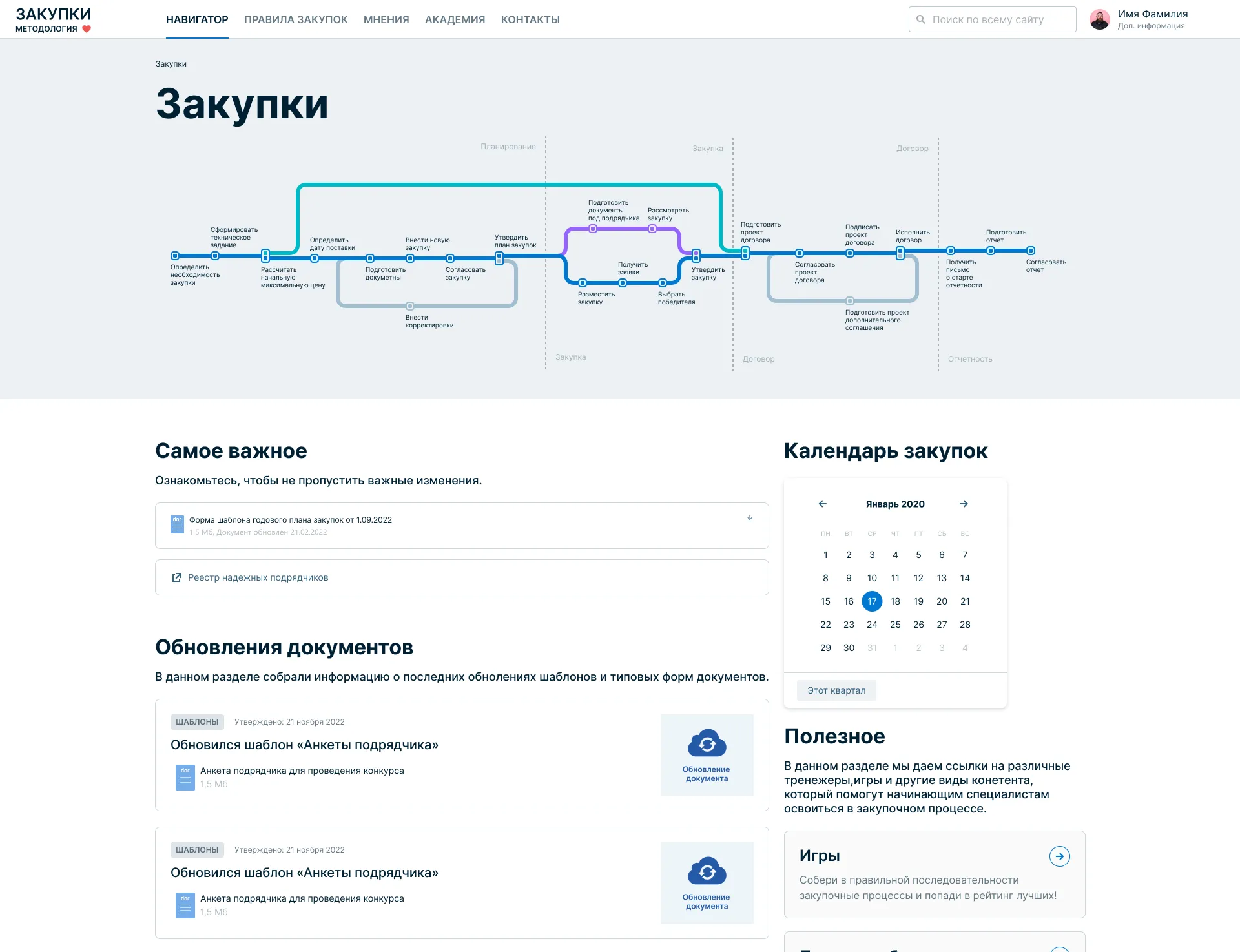Image resolution: width=1240 pixels, height=952 pixels.
Task: Open the Реестр надежных подрядчиков link
Action: click(x=258, y=577)
